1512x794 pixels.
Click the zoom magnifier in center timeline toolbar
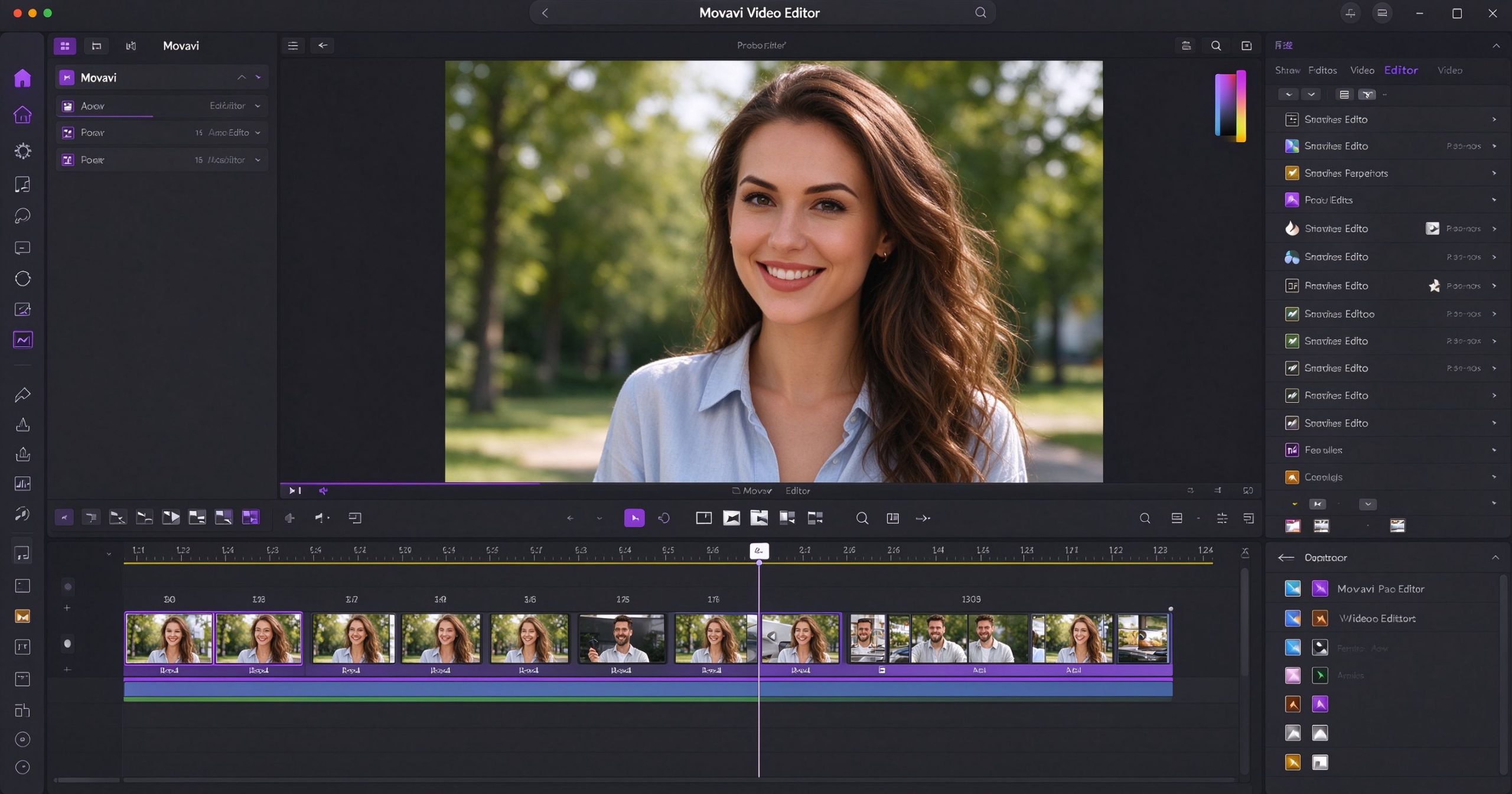[862, 518]
